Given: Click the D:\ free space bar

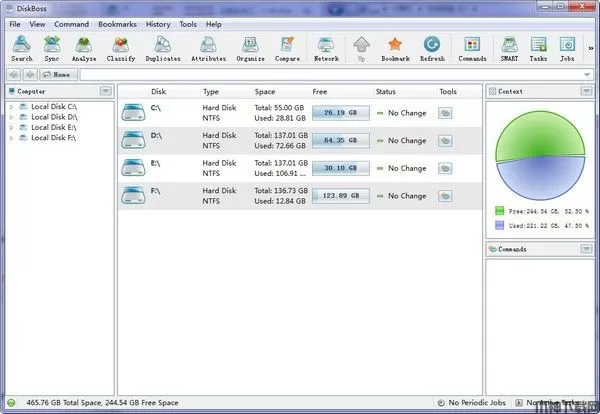Looking at the screenshot, I should click(340, 141).
